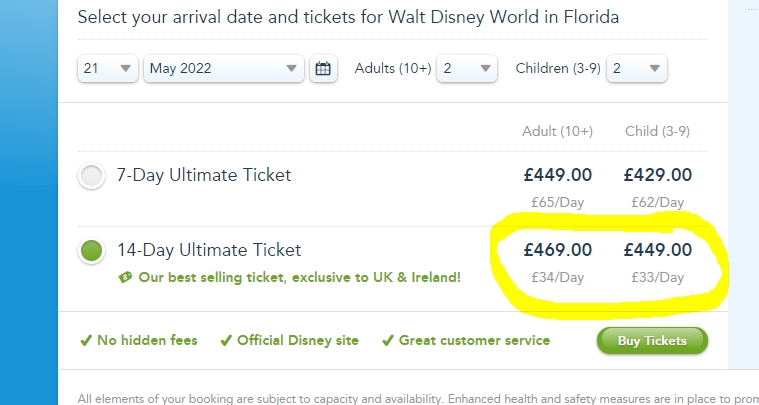Image resolution: width=759 pixels, height=405 pixels.
Task: Click the 'Our best selling ticket' text
Action: point(298,277)
